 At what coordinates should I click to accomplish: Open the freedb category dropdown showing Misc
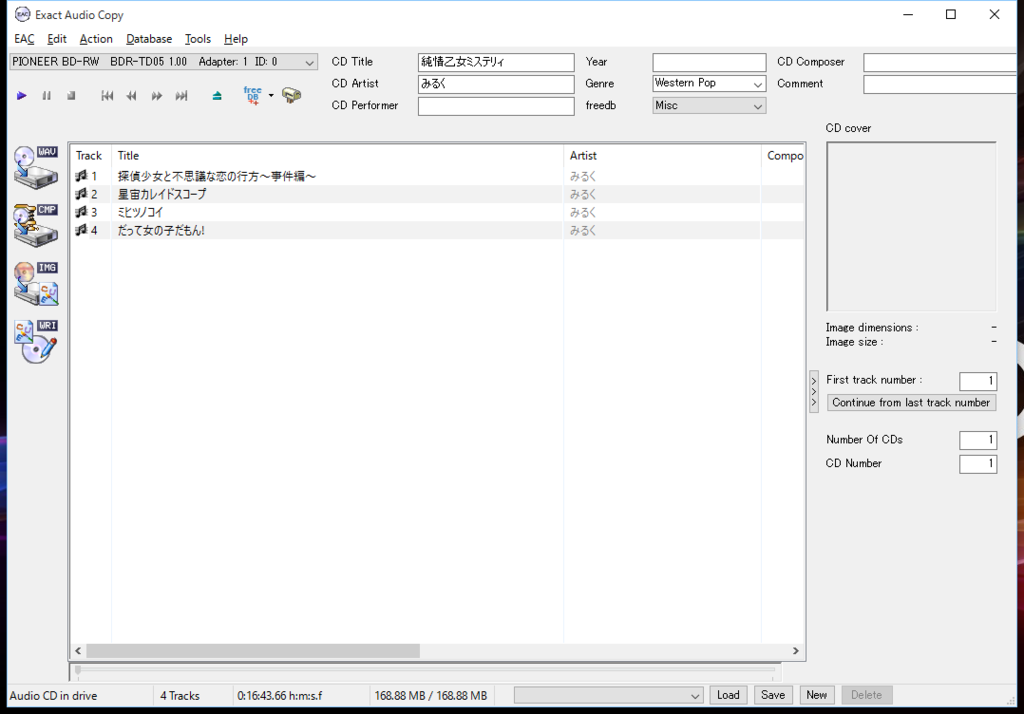709,106
